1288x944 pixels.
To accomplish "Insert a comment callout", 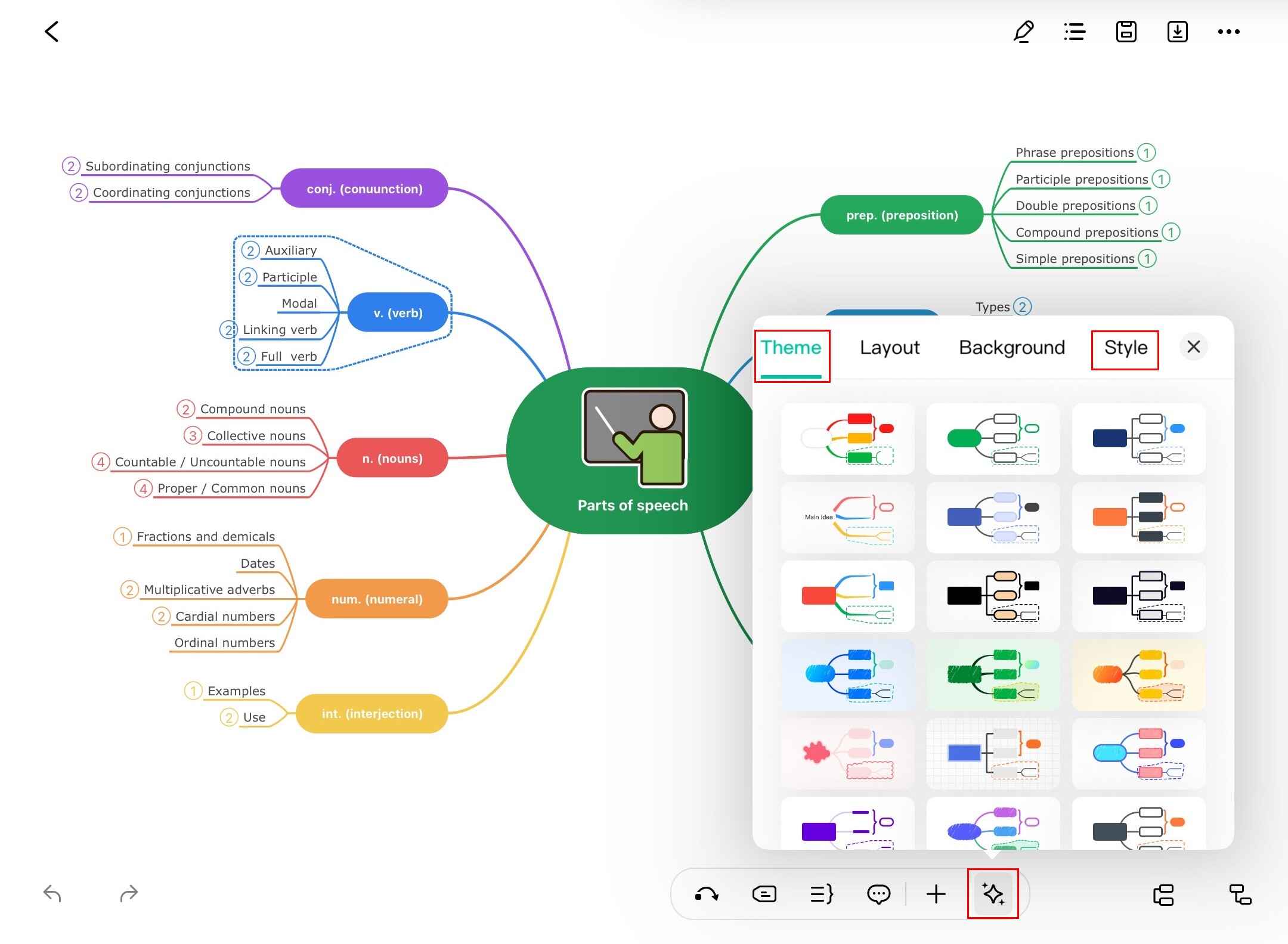I will [878, 894].
